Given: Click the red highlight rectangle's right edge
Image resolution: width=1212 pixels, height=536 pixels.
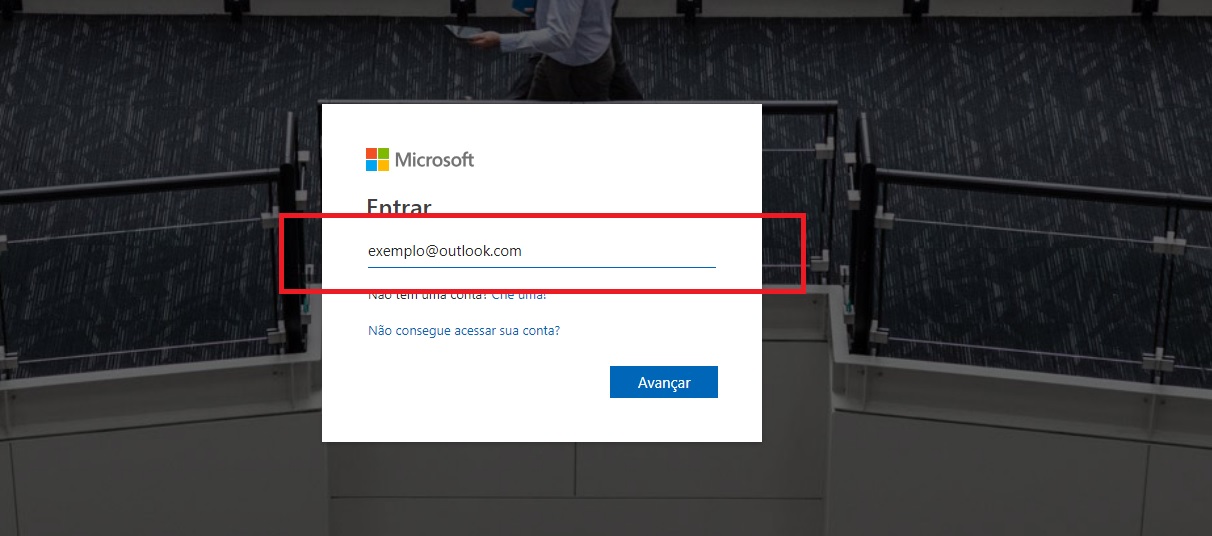Looking at the screenshot, I should point(803,253).
